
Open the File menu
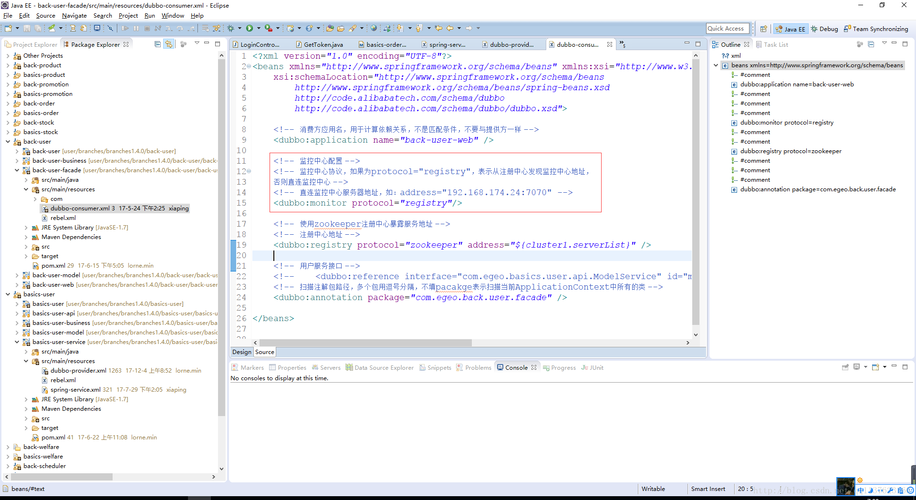tap(8, 16)
